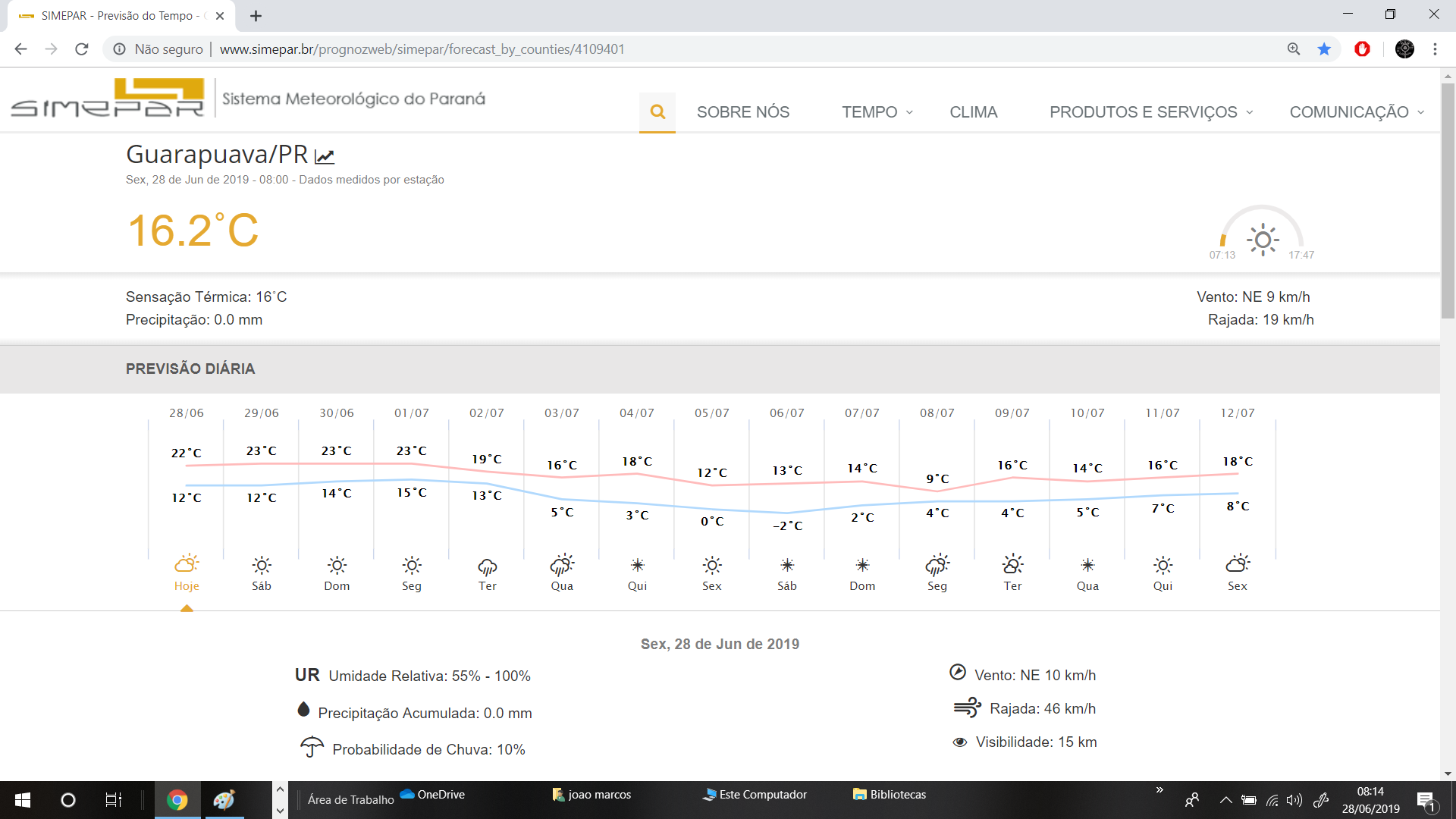This screenshot has width=1456, height=819.
Task: Open Task View in the taskbar
Action: pos(113,800)
